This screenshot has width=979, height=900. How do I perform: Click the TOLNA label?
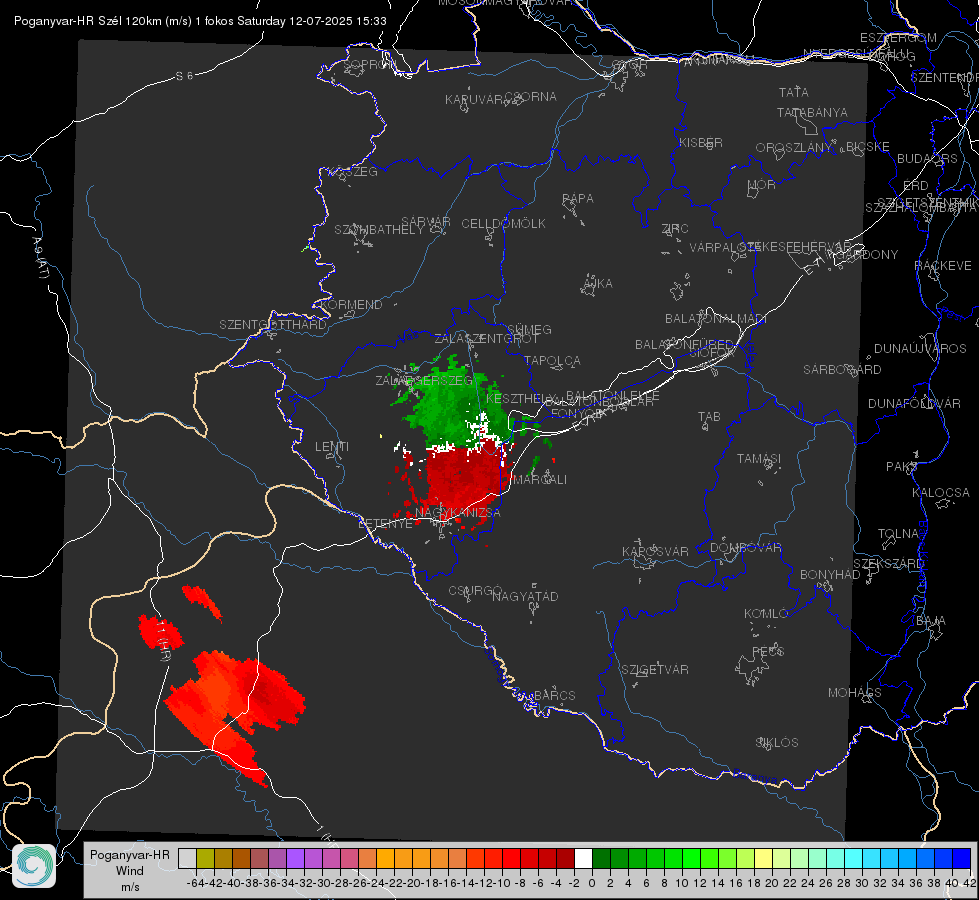898,534
